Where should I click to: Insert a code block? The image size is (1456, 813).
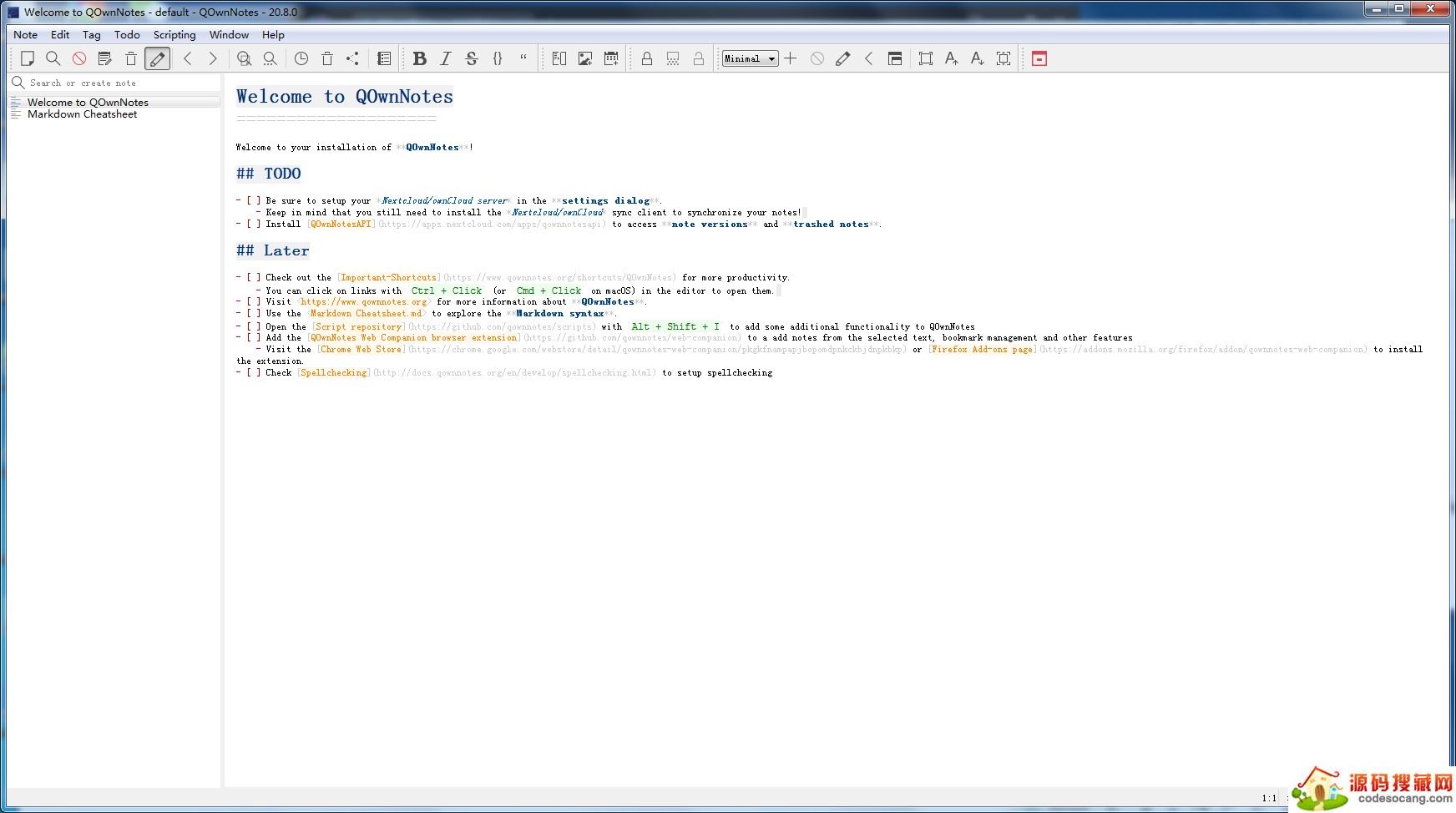pyautogui.click(x=498, y=58)
